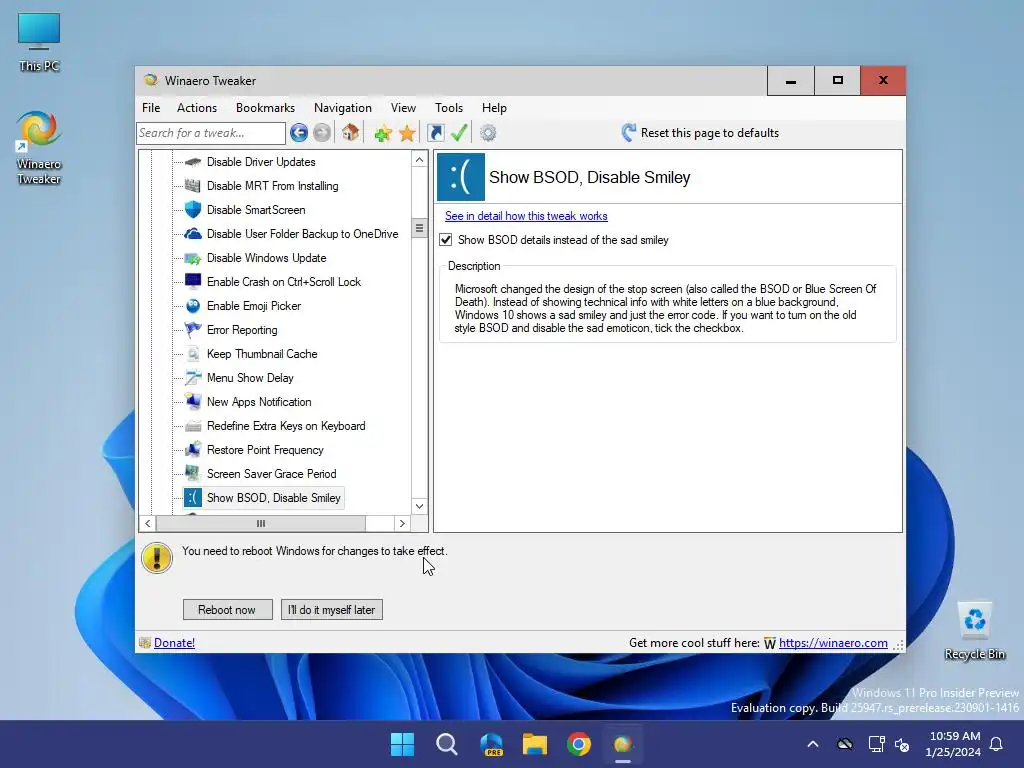This screenshot has width=1024, height=768.
Task: Uncheck Show BSOD details instead of sad smiley
Action: tap(446, 240)
